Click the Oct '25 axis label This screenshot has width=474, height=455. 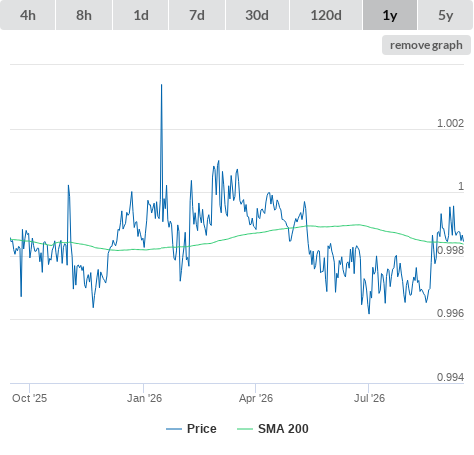pos(29,398)
